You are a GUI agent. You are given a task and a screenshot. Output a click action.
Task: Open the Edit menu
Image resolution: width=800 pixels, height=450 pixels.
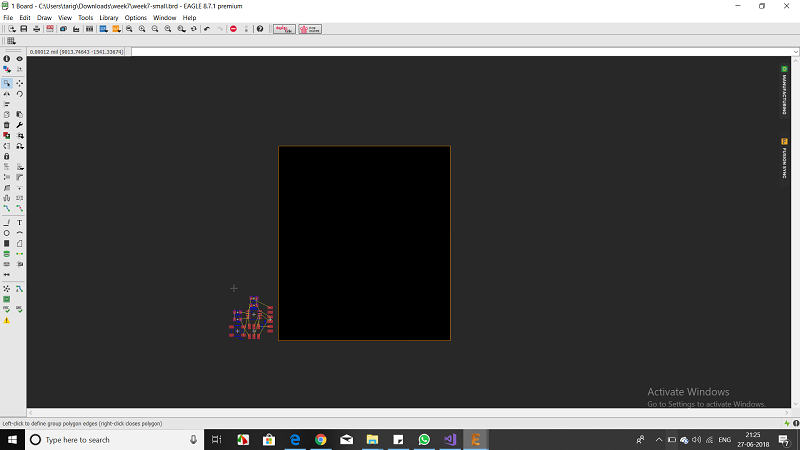click(x=24, y=17)
